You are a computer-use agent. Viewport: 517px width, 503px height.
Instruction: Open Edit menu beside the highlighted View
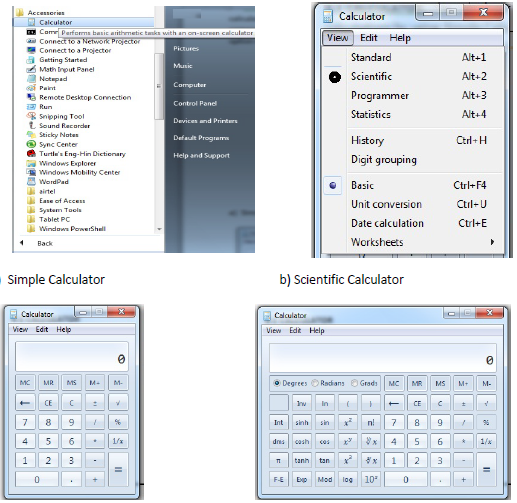click(369, 38)
